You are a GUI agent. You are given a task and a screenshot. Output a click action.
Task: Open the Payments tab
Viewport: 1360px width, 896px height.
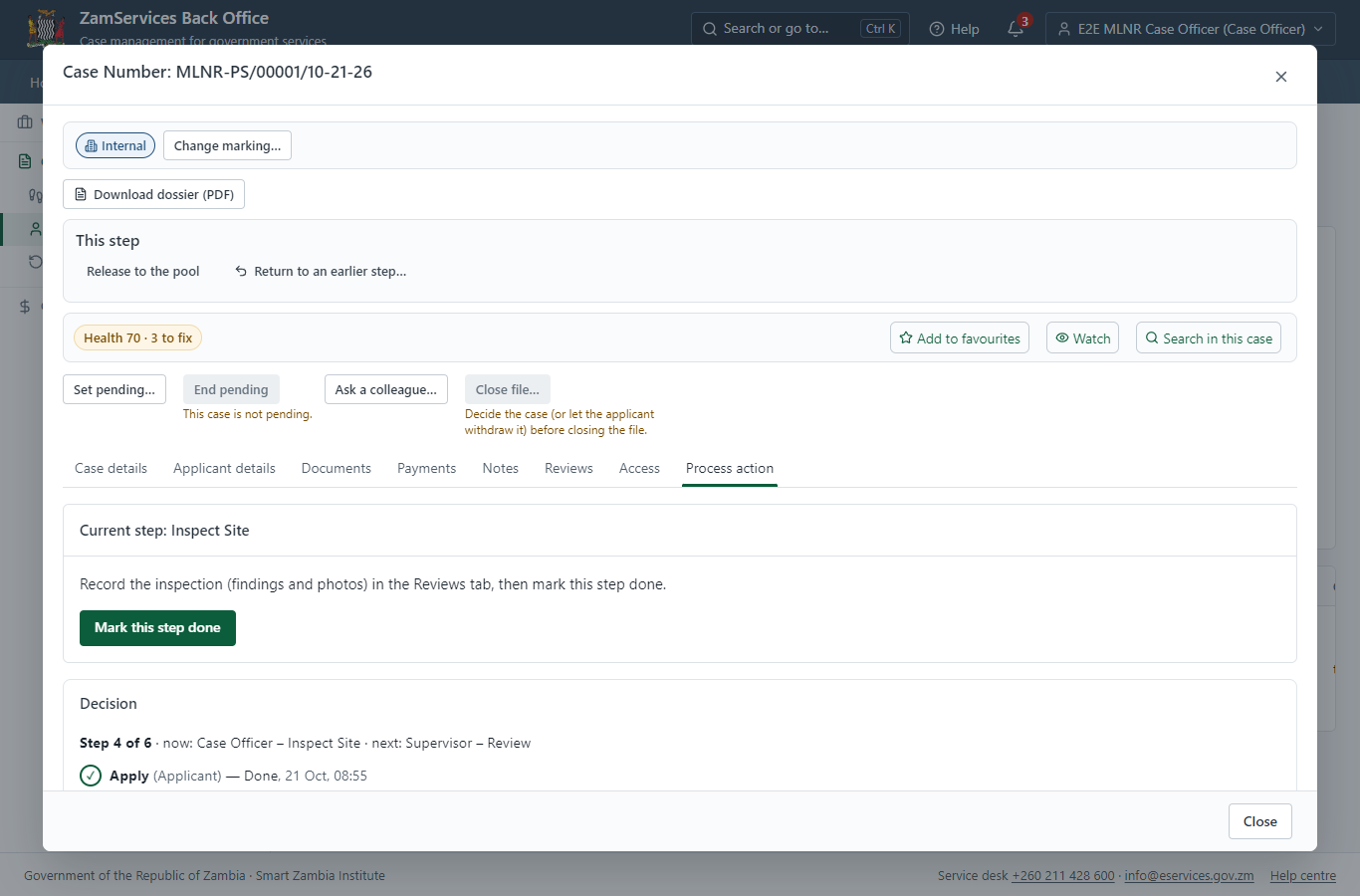point(427,468)
